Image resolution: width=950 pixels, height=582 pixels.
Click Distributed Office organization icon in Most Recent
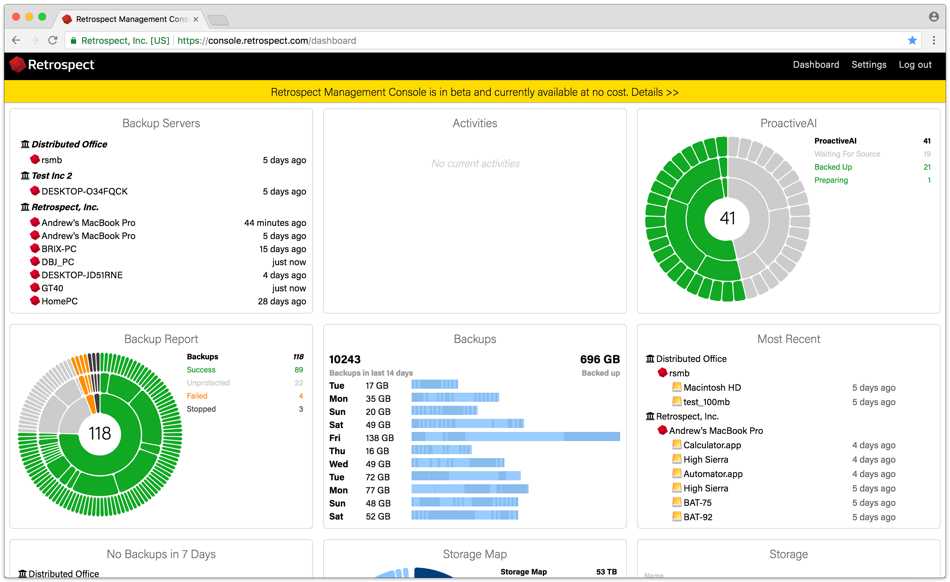pyautogui.click(x=649, y=359)
